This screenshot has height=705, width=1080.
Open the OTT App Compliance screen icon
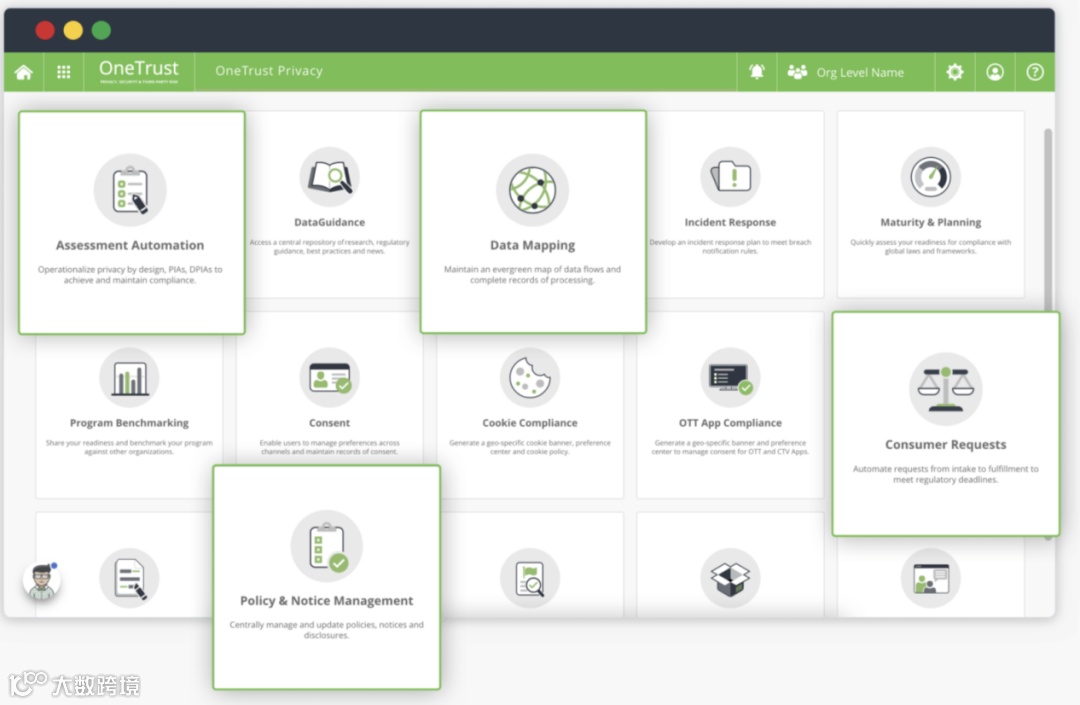click(x=730, y=377)
